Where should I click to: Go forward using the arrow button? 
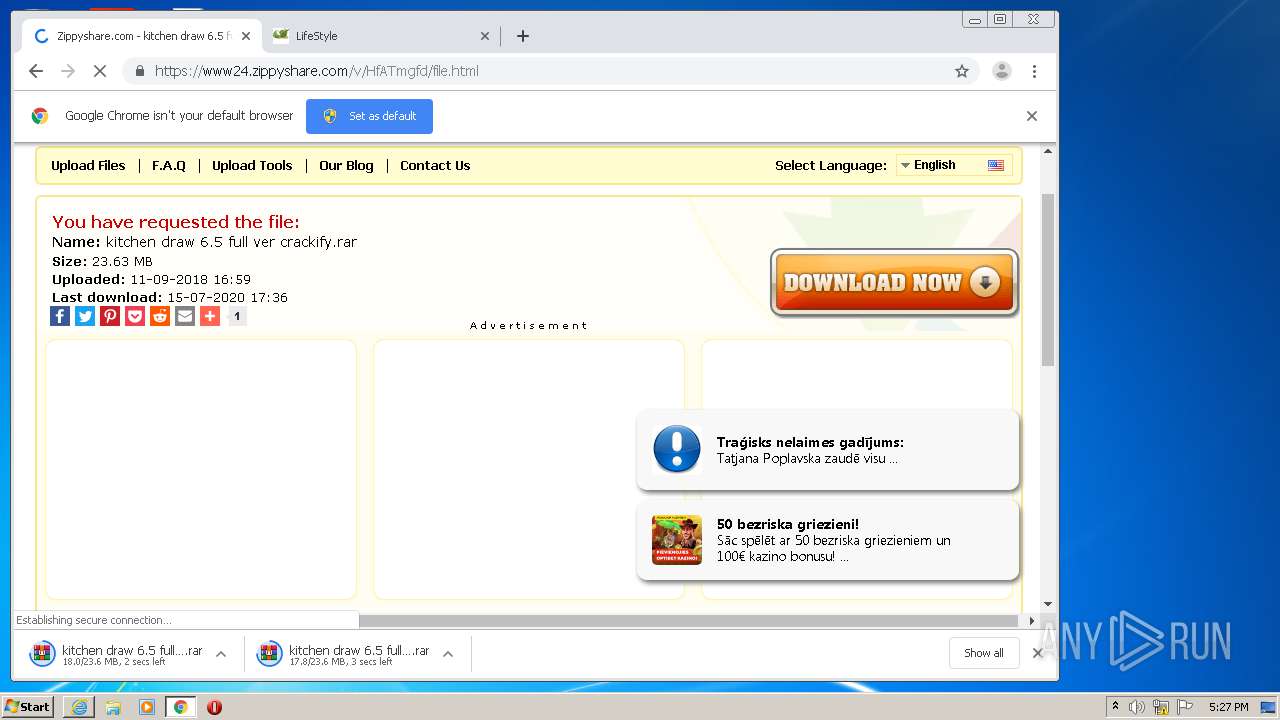point(68,71)
